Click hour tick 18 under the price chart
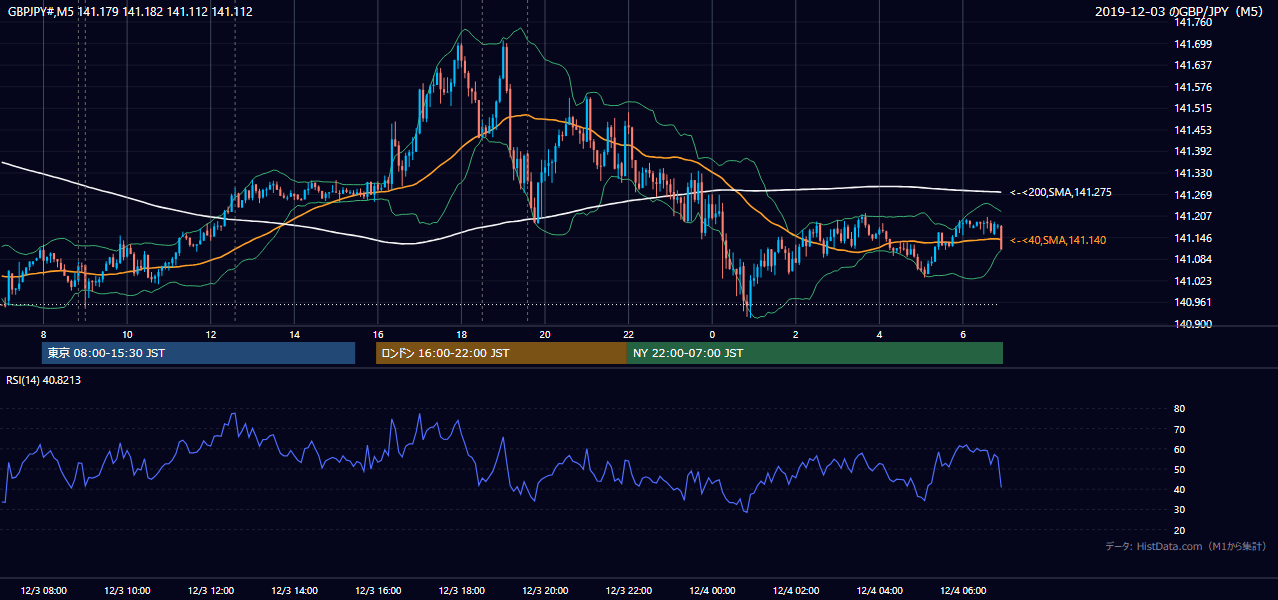This screenshot has width=1278, height=600. tap(461, 334)
